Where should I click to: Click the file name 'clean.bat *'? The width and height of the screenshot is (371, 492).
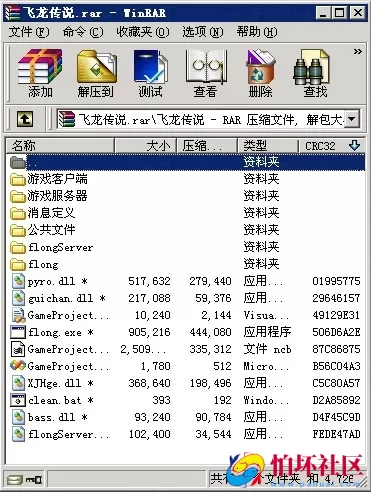coord(61,400)
